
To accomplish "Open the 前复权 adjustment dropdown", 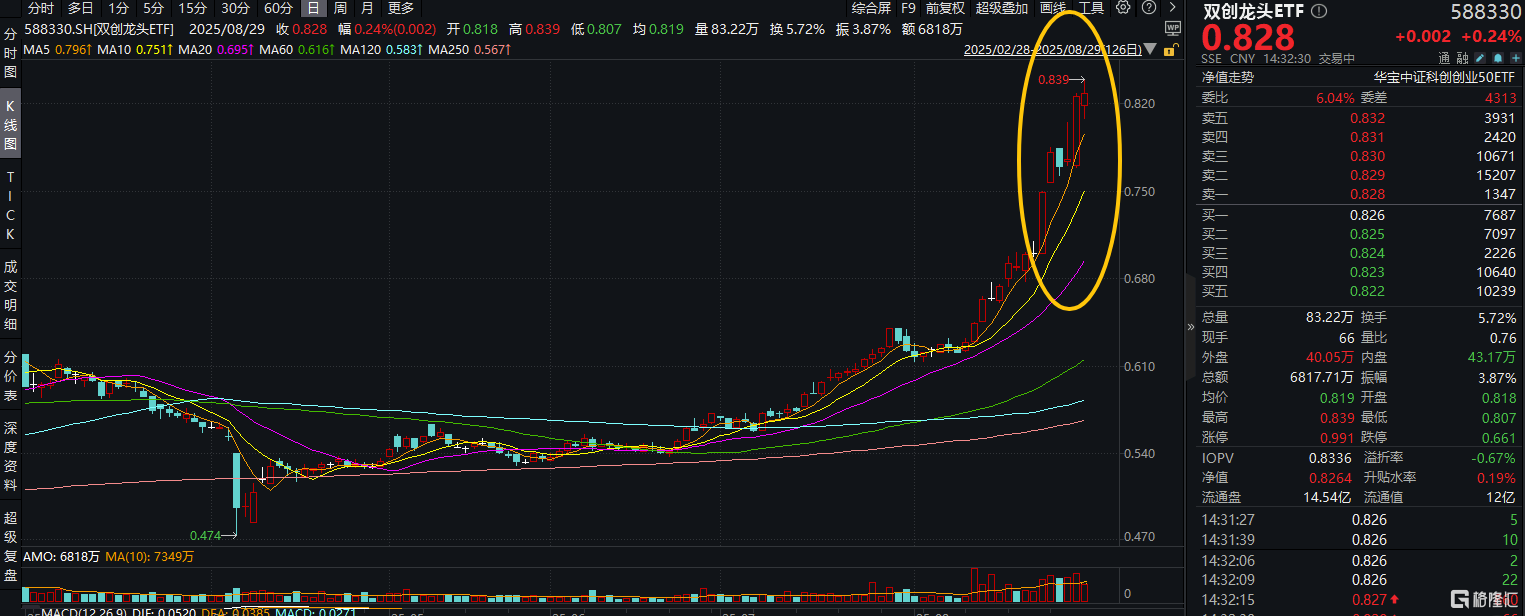I will coord(945,8).
